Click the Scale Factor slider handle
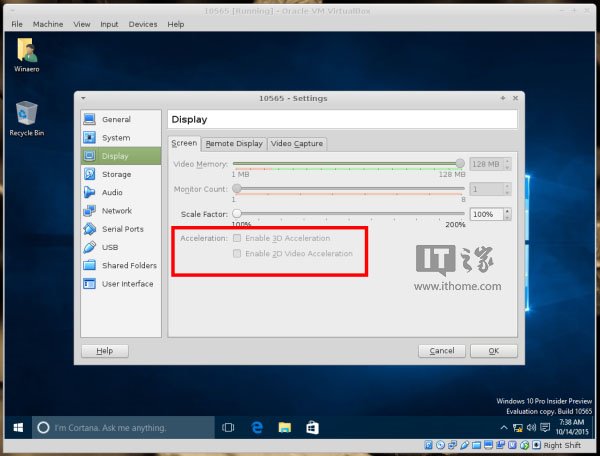Screen dimensions: 600x456 (237, 213)
